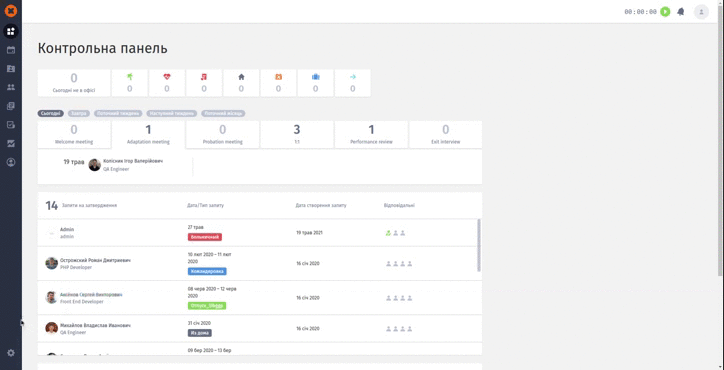Viewport: 724px width, 370px height.
Task: Switch to the Adaptation meeting tab
Action: pos(148,135)
